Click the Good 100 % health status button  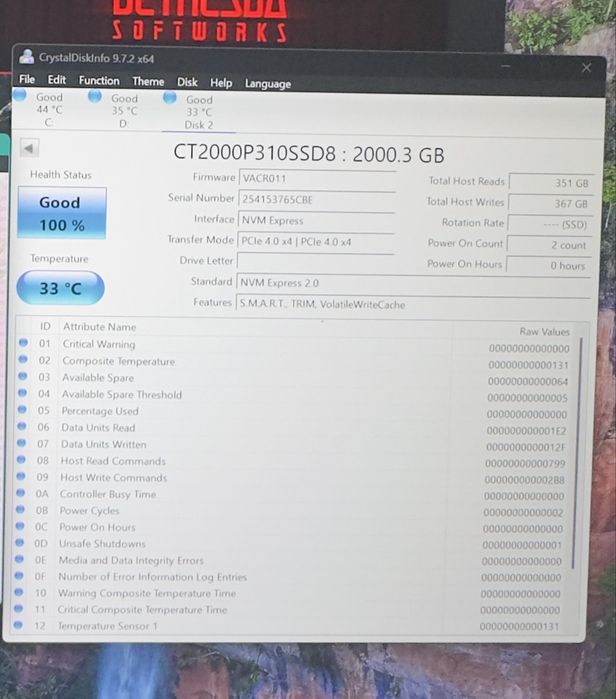pos(62,213)
